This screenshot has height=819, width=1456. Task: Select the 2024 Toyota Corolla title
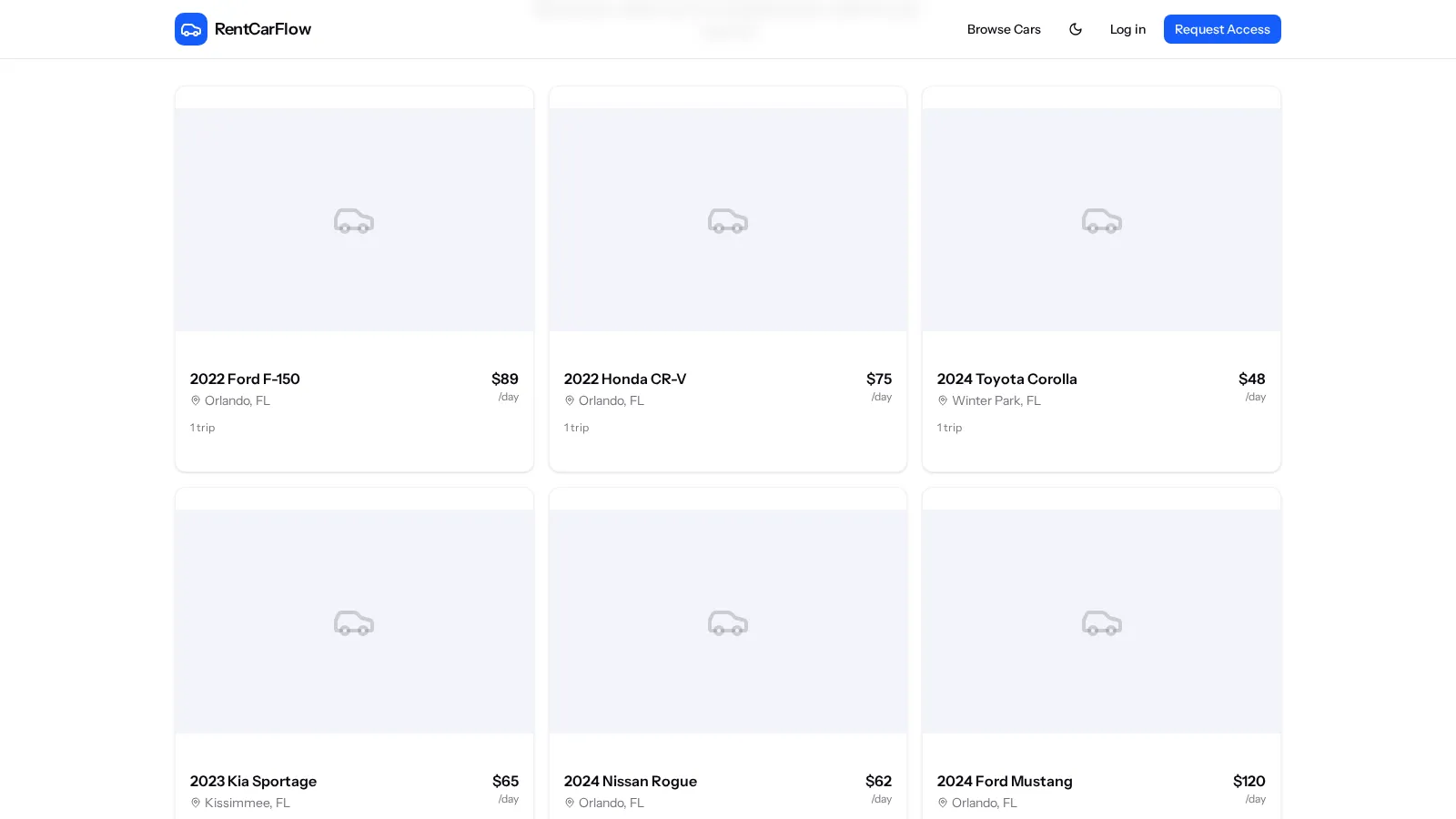pos(1007,379)
